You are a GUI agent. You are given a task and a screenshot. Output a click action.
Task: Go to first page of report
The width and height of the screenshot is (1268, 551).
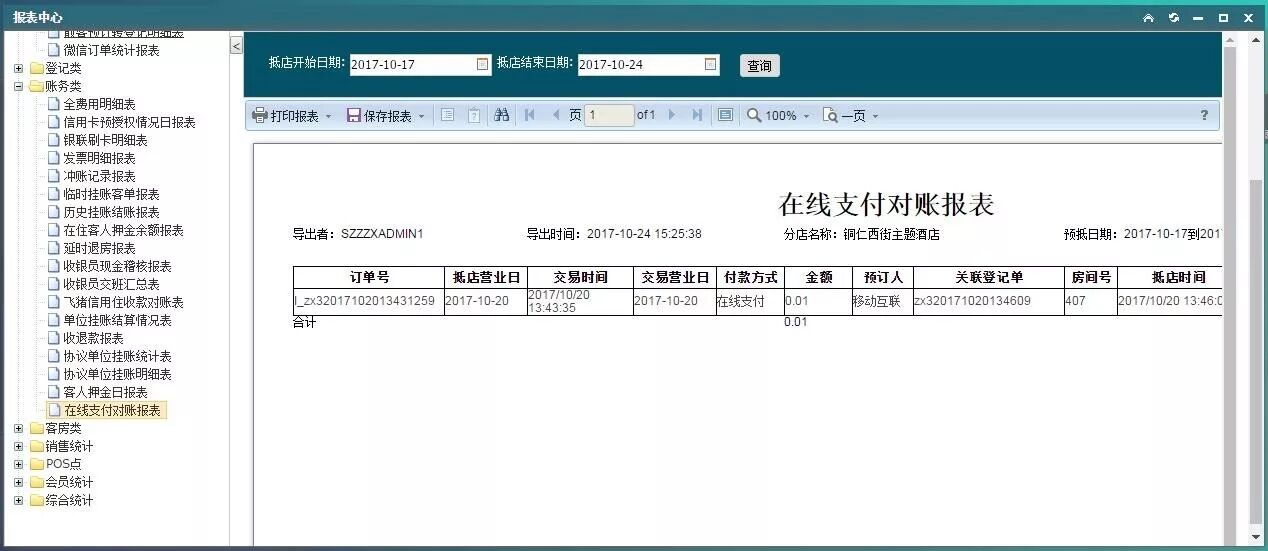(530, 115)
